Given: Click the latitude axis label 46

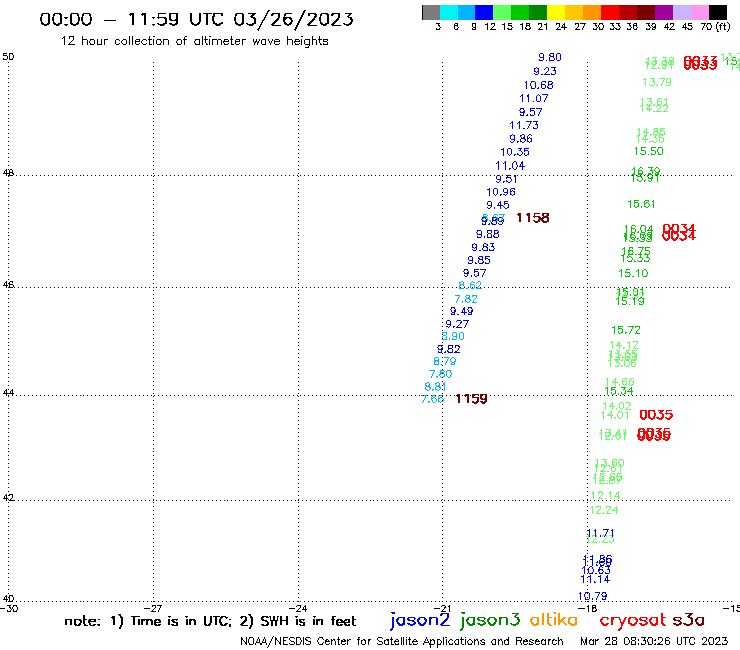Looking at the screenshot, I should click(x=8, y=285).
